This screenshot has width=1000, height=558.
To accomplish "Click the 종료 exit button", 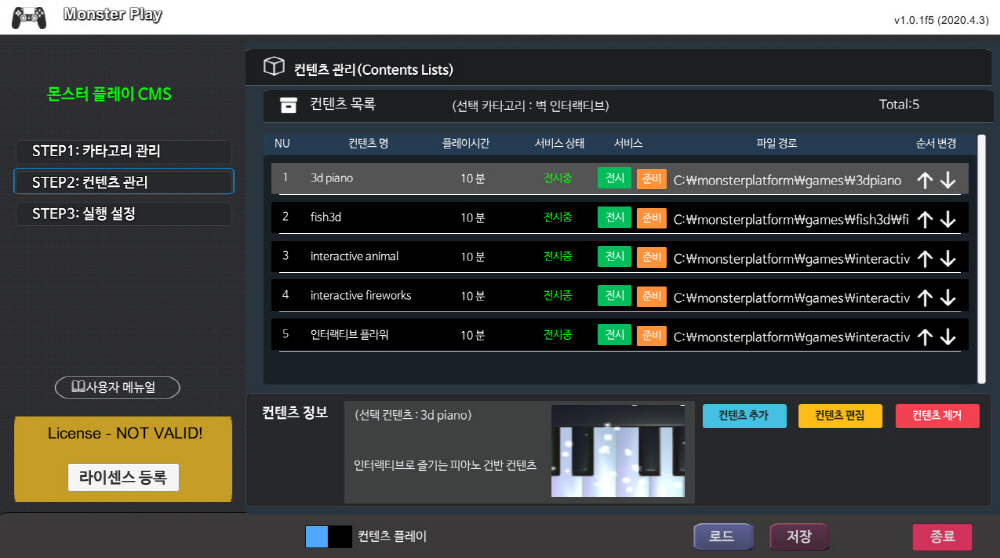I will pos(942,536).
